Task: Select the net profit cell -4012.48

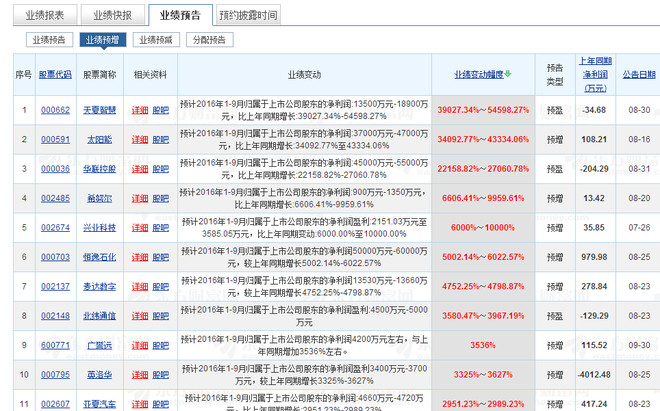Action: pos(594,374)
